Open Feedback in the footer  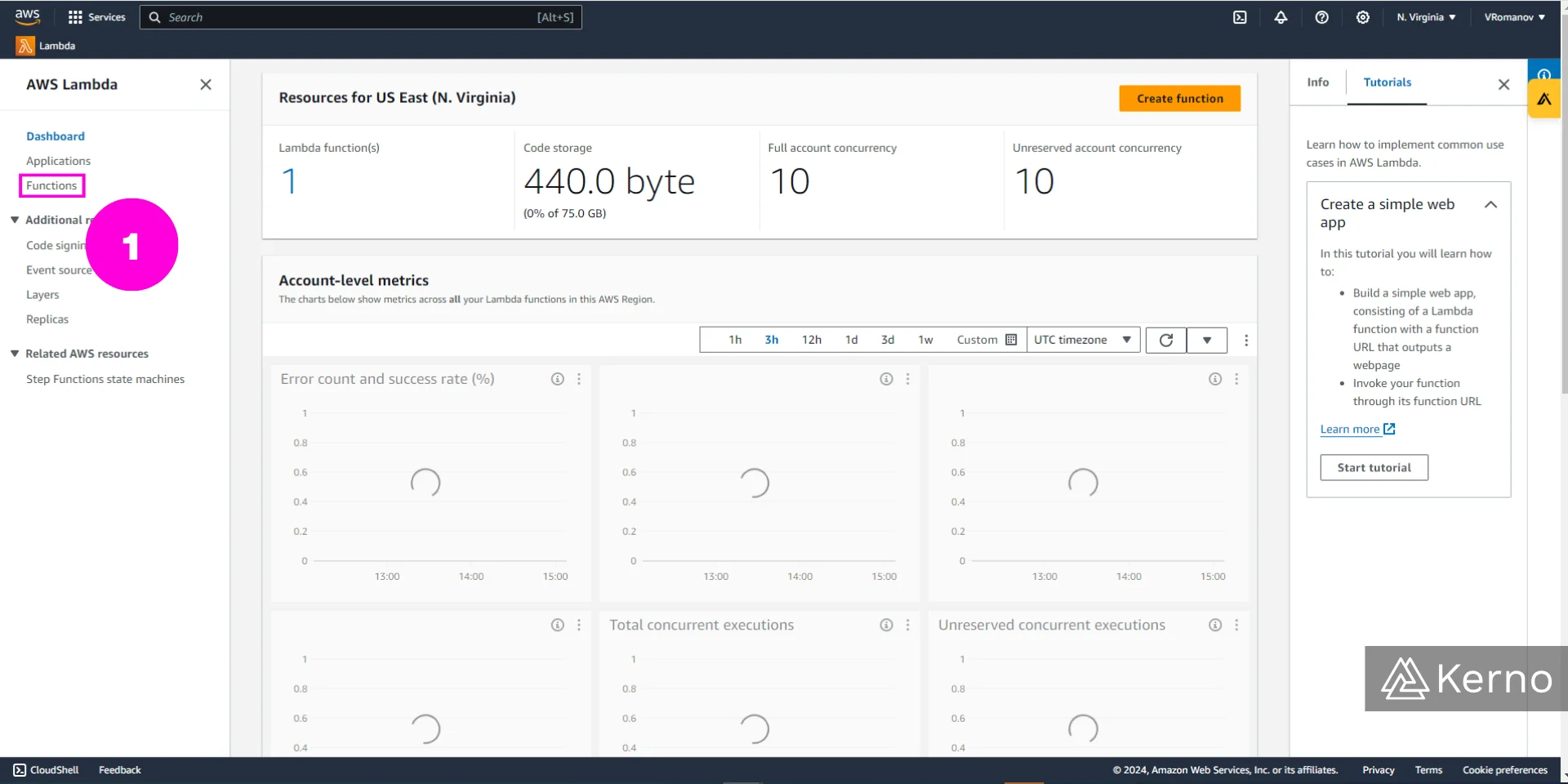pos(120,770)
